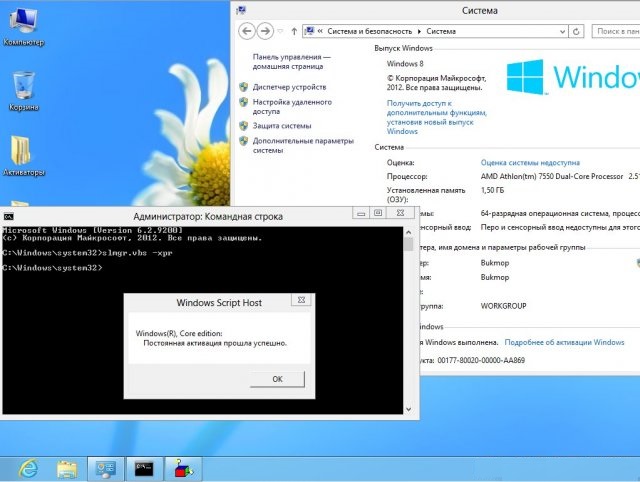
Task: Open Защита системы link
Action: (282, 126)
